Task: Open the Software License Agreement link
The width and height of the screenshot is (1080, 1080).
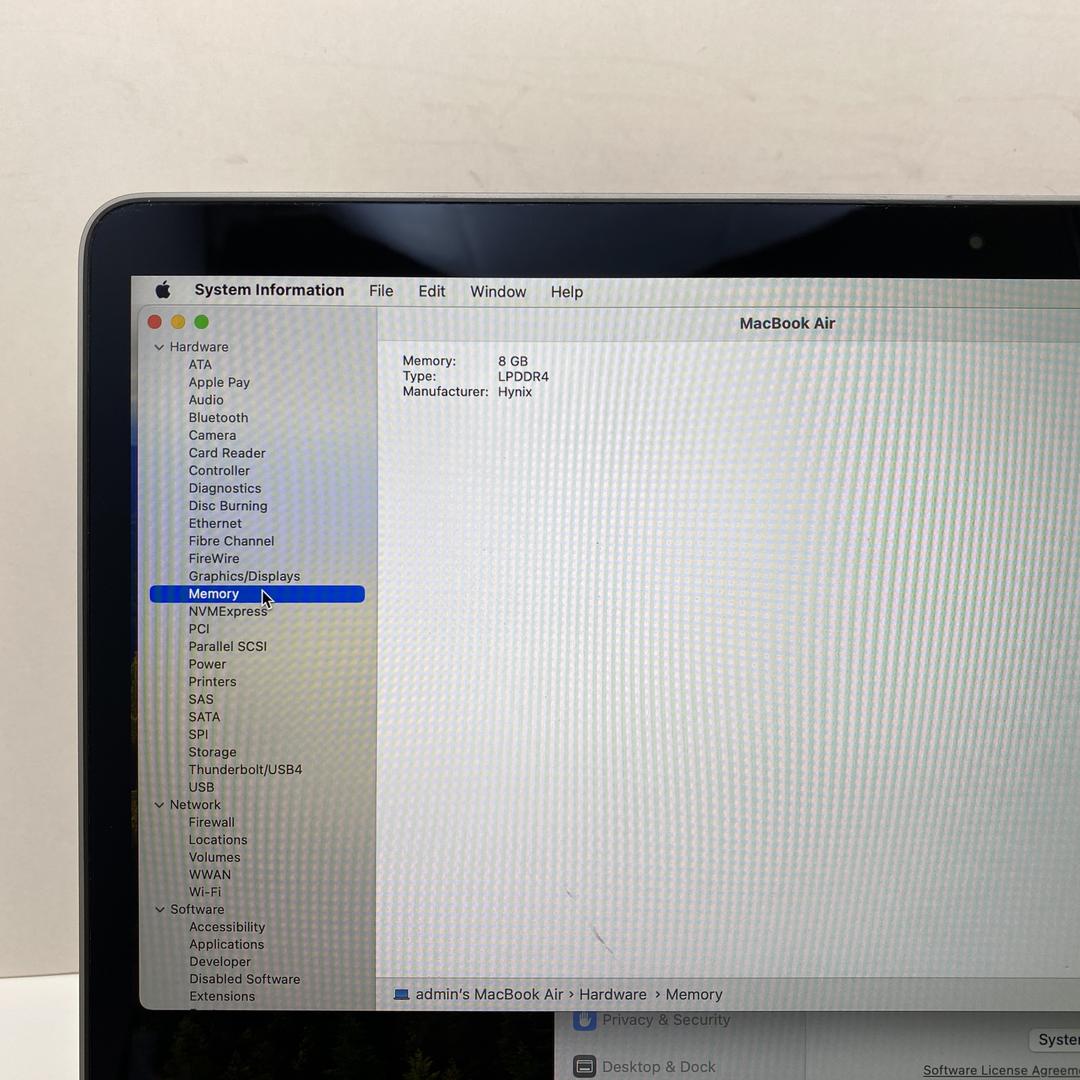Action: pyautogui.click(x=1001, y=1070)
